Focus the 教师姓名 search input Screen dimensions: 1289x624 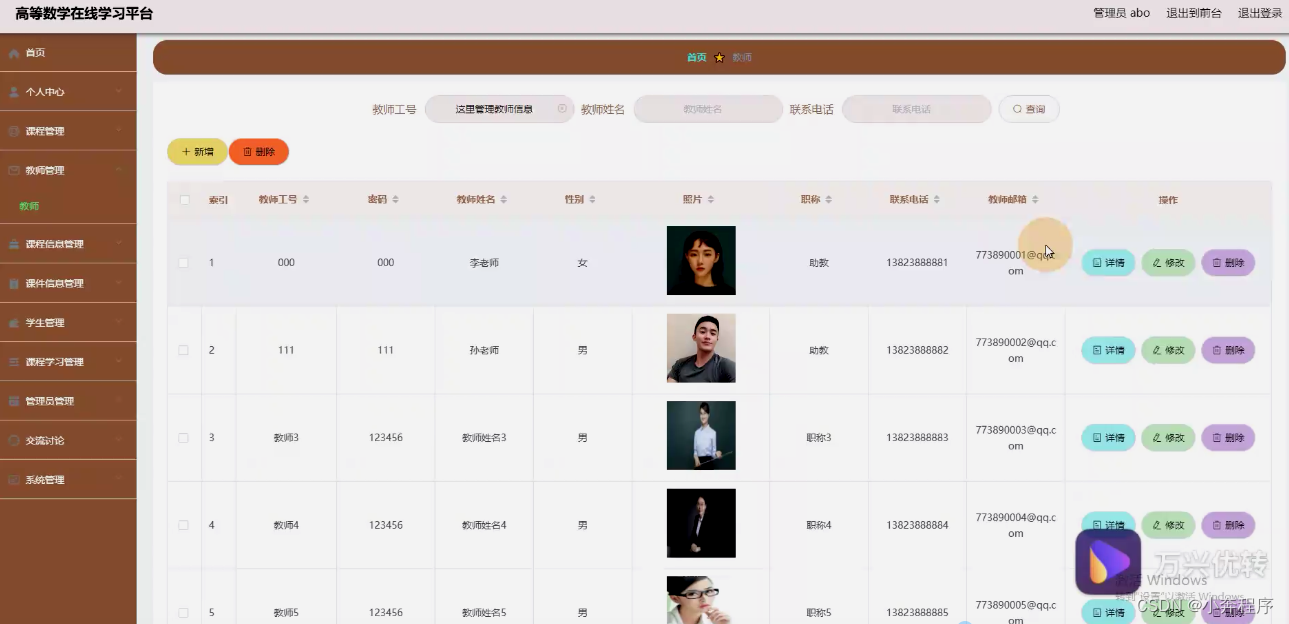click(708, 109)
